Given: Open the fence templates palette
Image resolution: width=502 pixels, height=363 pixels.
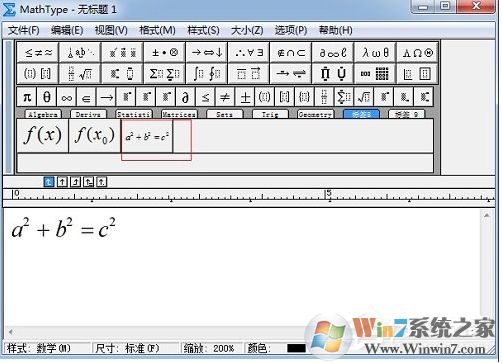Looking at the screenshot, I should tap(38, 73).
